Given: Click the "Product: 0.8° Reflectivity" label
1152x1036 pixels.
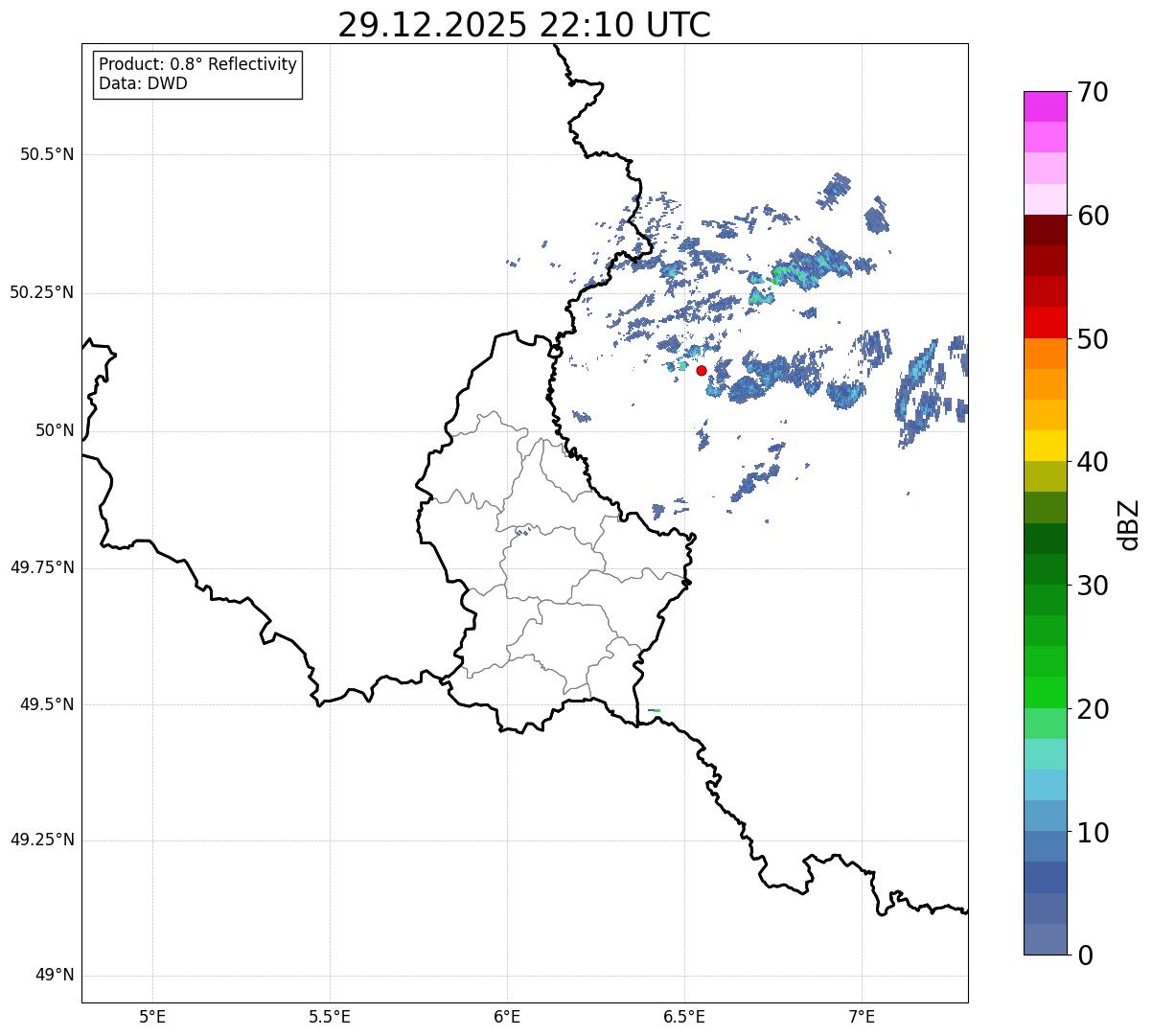Looking at the screenshot, I should point(198,64).
